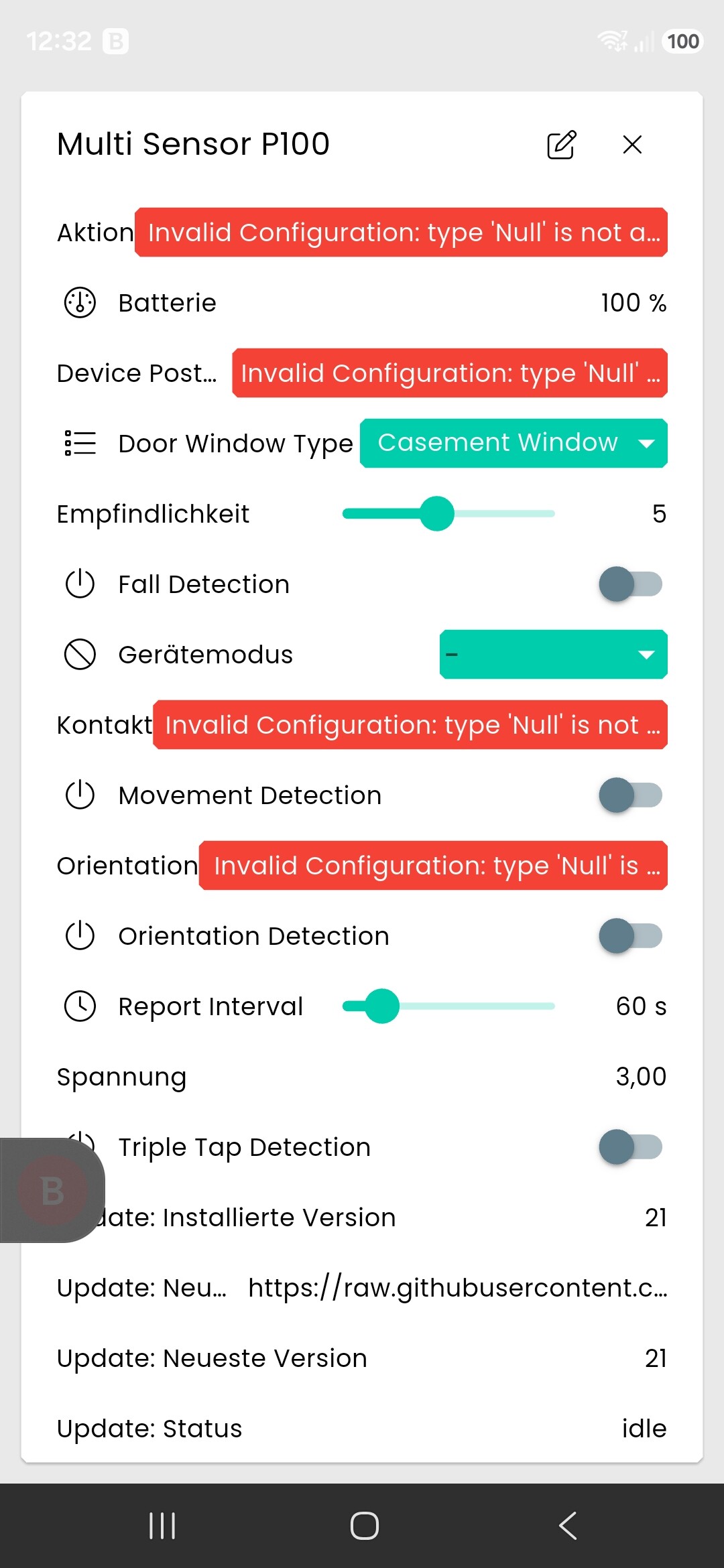724x1568 pixels.
Task: Tap the floating red B bubble
Action: click(52, 1191)
